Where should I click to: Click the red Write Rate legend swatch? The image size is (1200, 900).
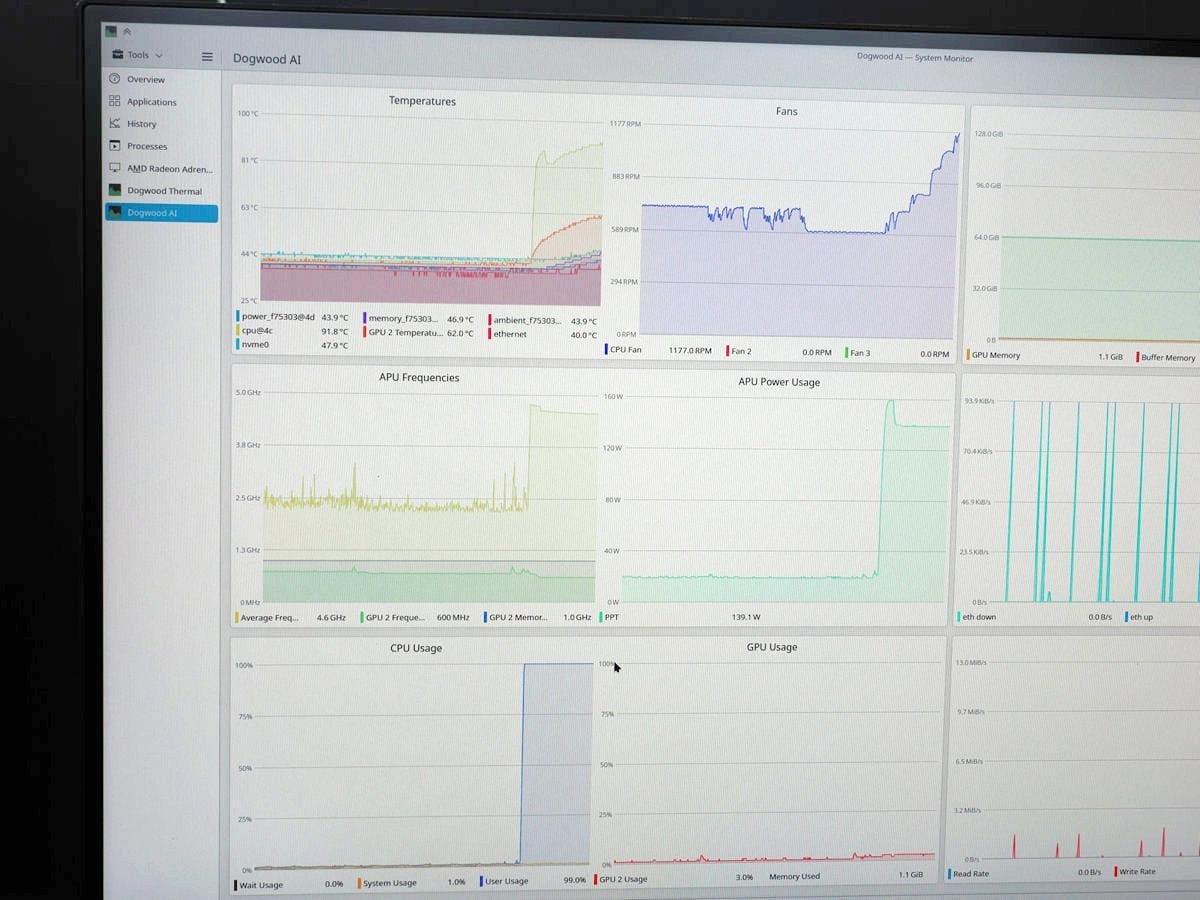(1115, 872)
